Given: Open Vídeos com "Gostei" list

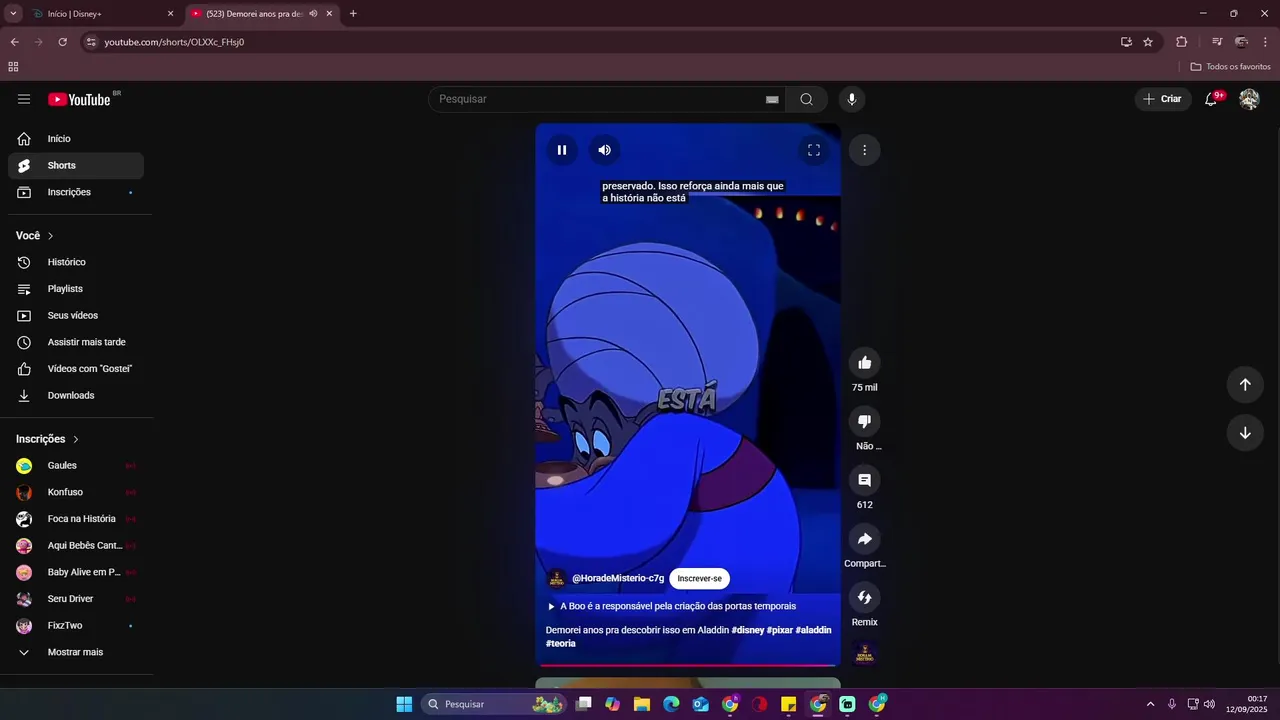Looking at the screenshot, I should 76,369.
